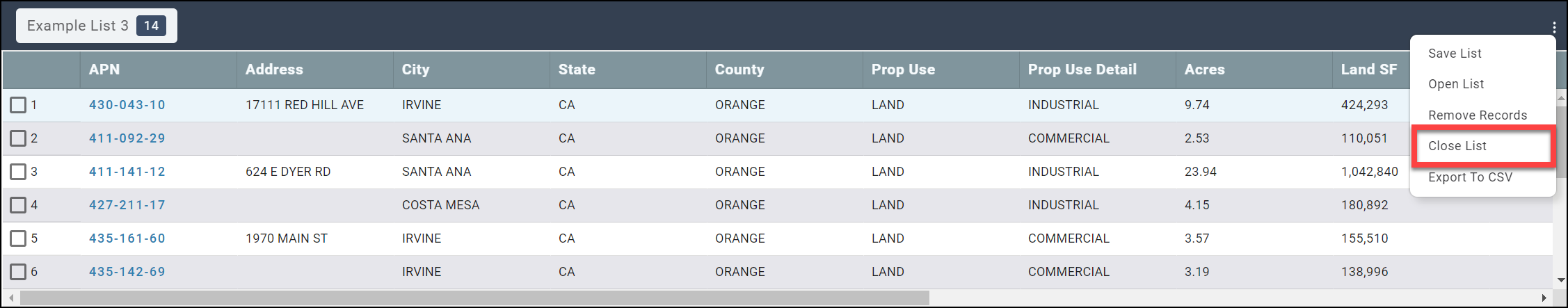Sort by the Acres column header

1204,70
